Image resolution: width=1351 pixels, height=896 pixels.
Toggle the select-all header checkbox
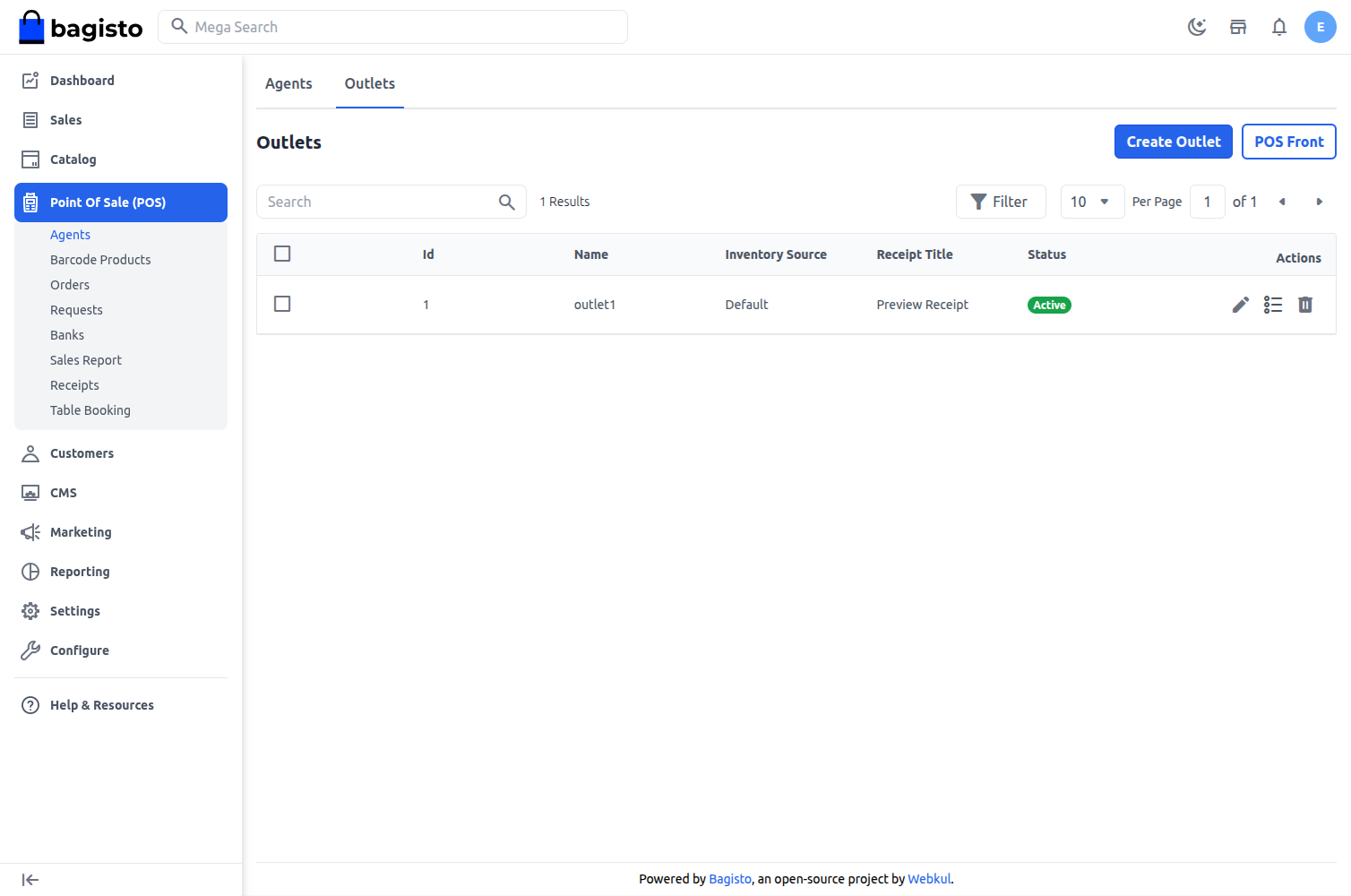[x=282, y=254]
